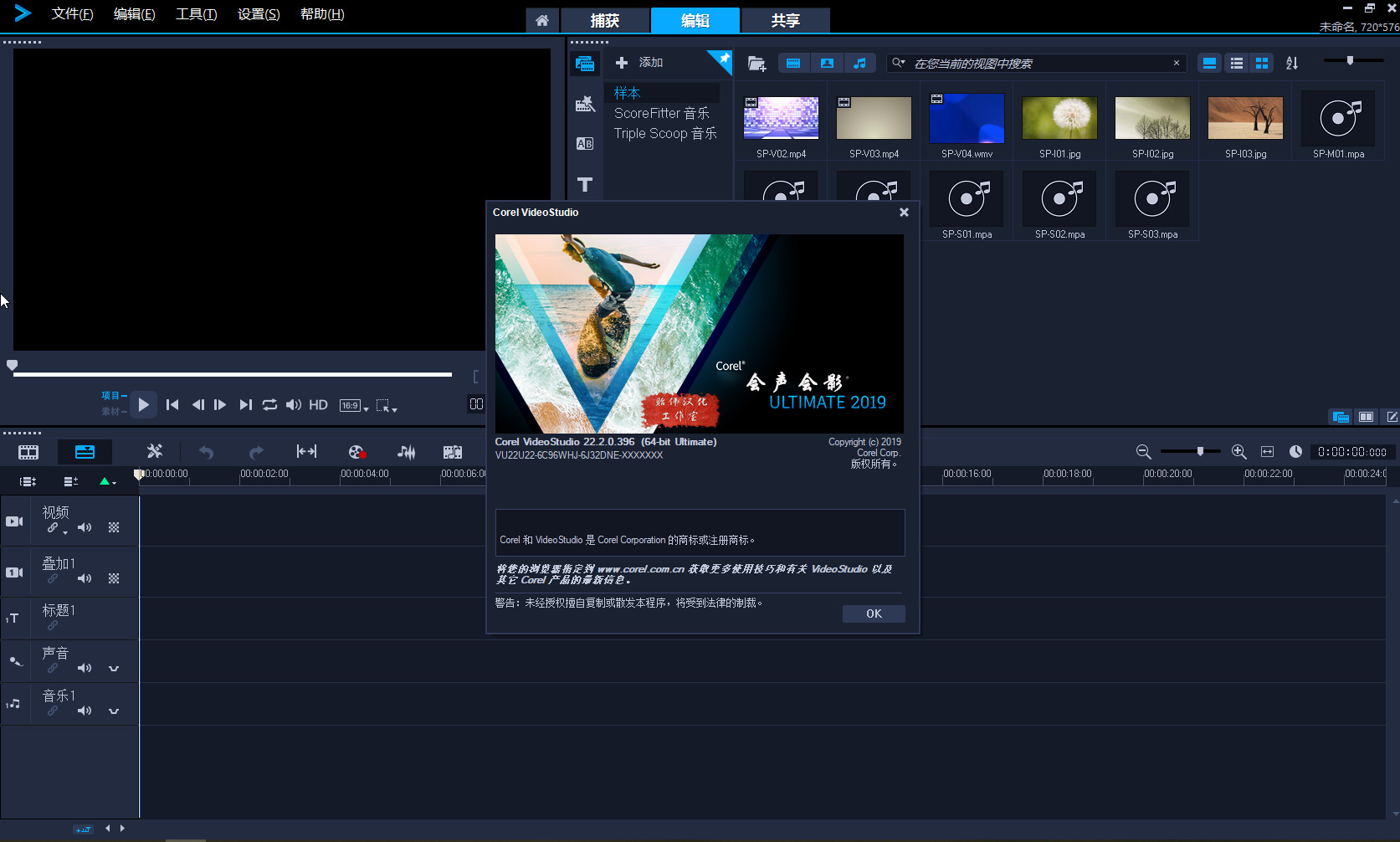Open the 帮助(H) menu
Image resolution: width=1400 pixels, height=842 pixels.
322,14
